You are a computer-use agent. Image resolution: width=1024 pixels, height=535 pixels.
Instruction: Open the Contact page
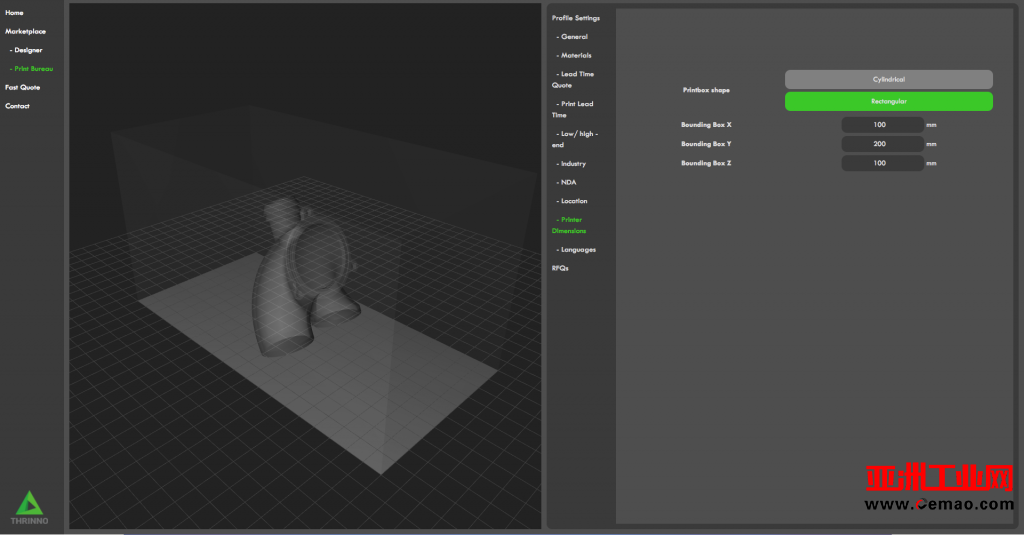[18, 106]
